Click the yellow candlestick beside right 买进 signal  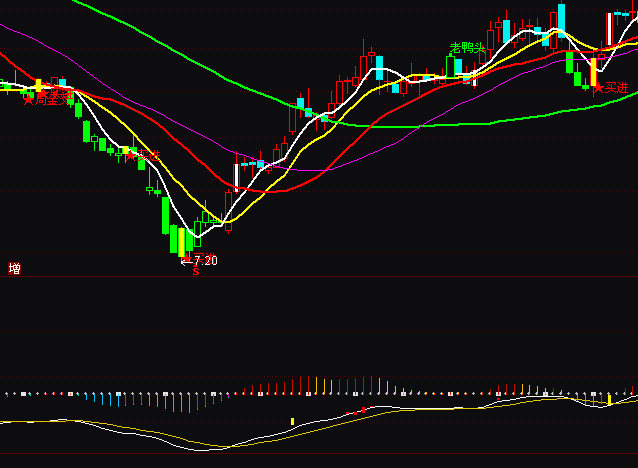(x=592, y=73)
